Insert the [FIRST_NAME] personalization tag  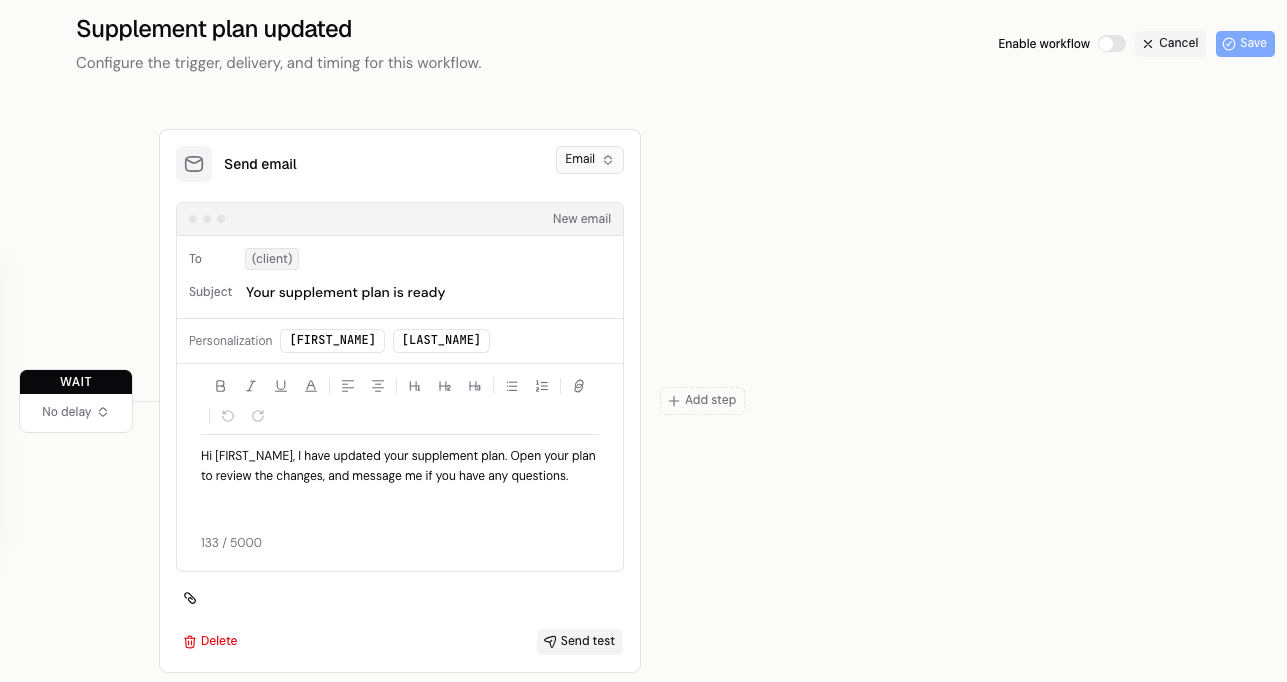[332, 341]
